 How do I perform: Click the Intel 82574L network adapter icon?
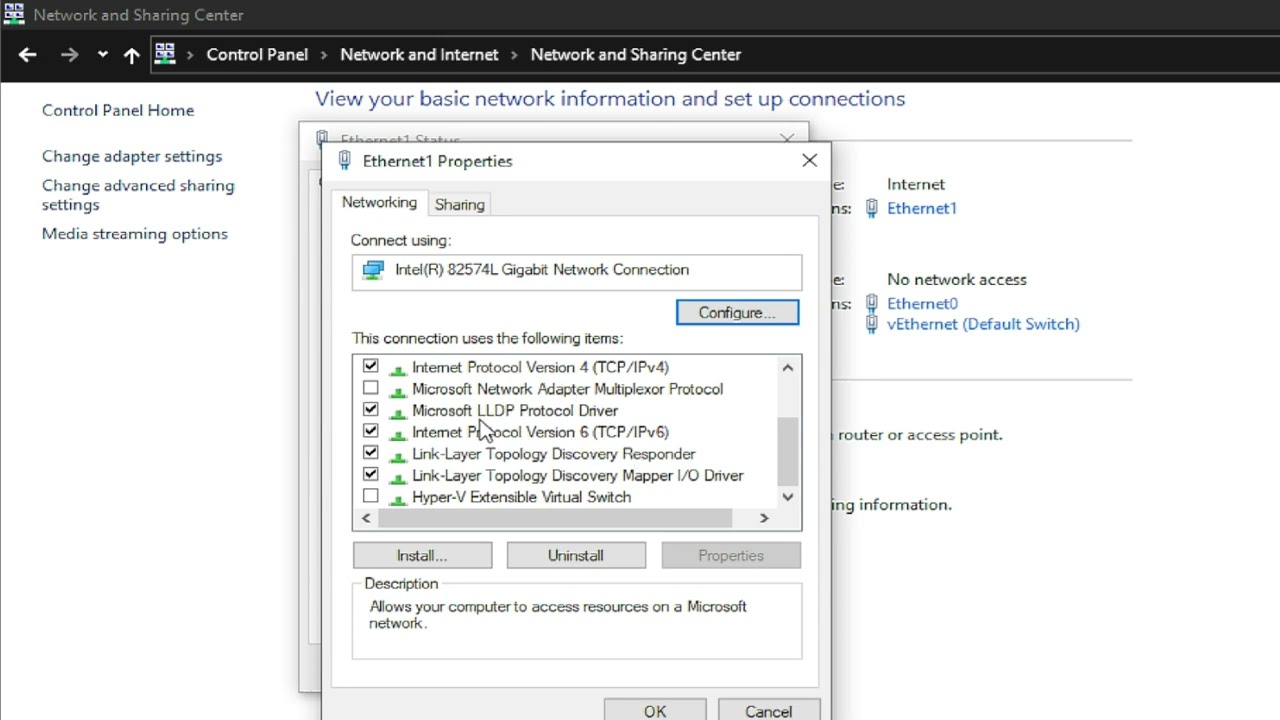click(x=373, y=270)
